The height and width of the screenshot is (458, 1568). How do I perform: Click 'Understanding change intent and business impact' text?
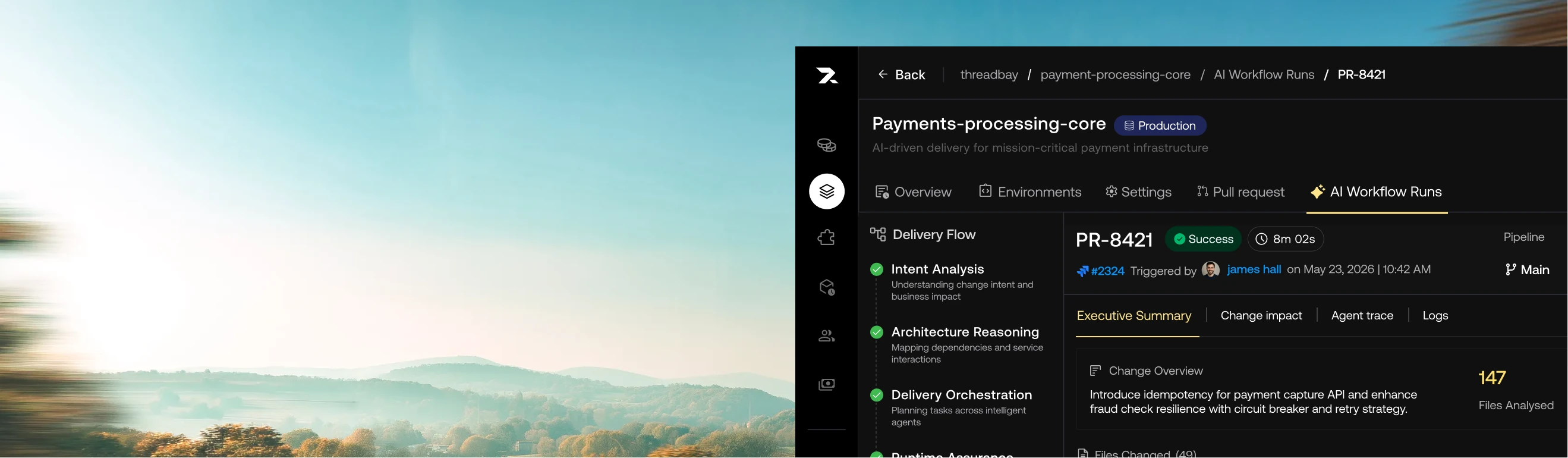[x=962, y=290]
